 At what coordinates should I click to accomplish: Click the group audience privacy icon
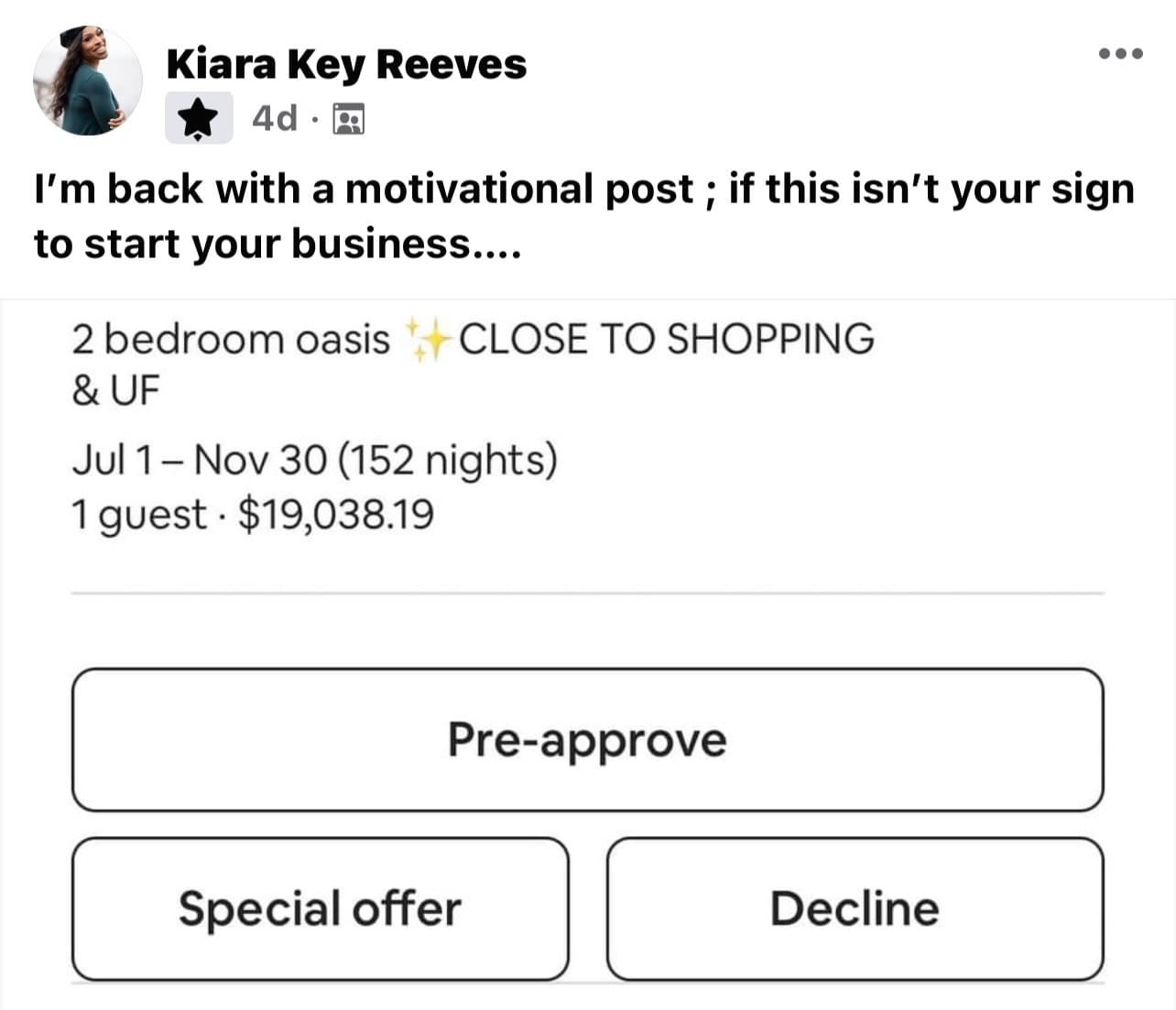click(x=348, y=119)
